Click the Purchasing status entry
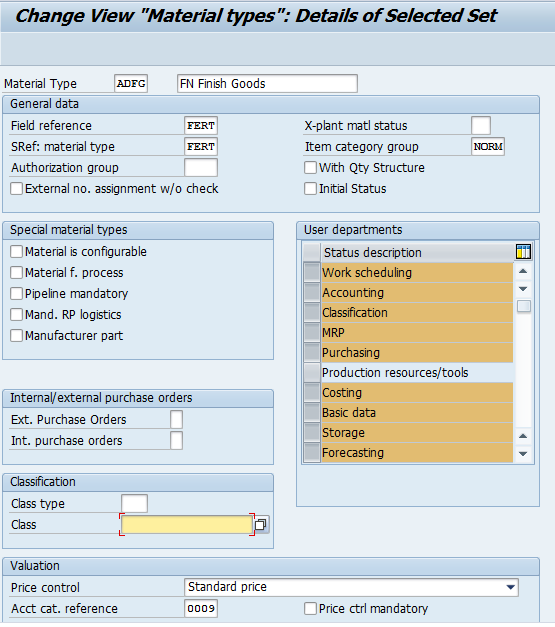Viewport: 555px width, 627px height. (x=417, y=353)
